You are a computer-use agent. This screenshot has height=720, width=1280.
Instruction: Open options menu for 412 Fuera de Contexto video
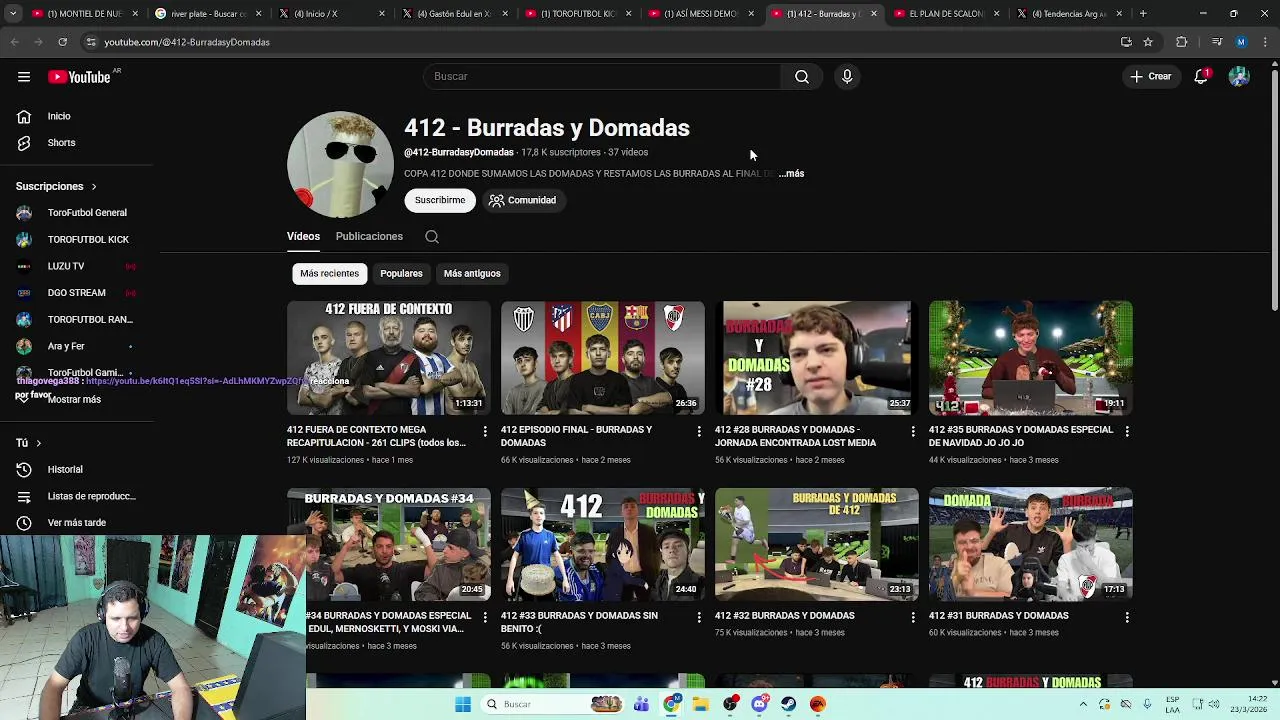click(x=485, y=431)
